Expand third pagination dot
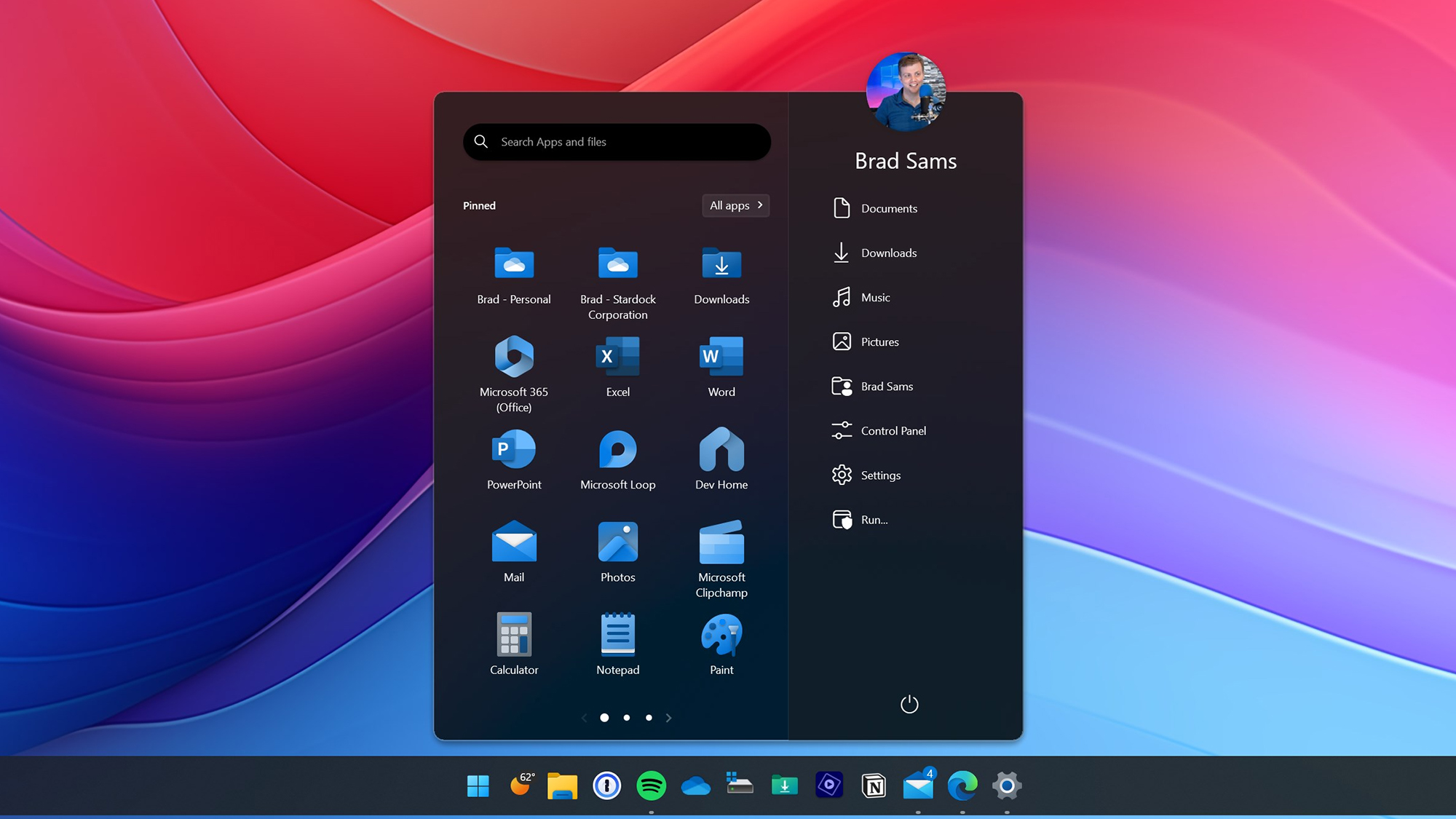The width and height of the screenshot is (1456, 819). (x=648, y=717)
